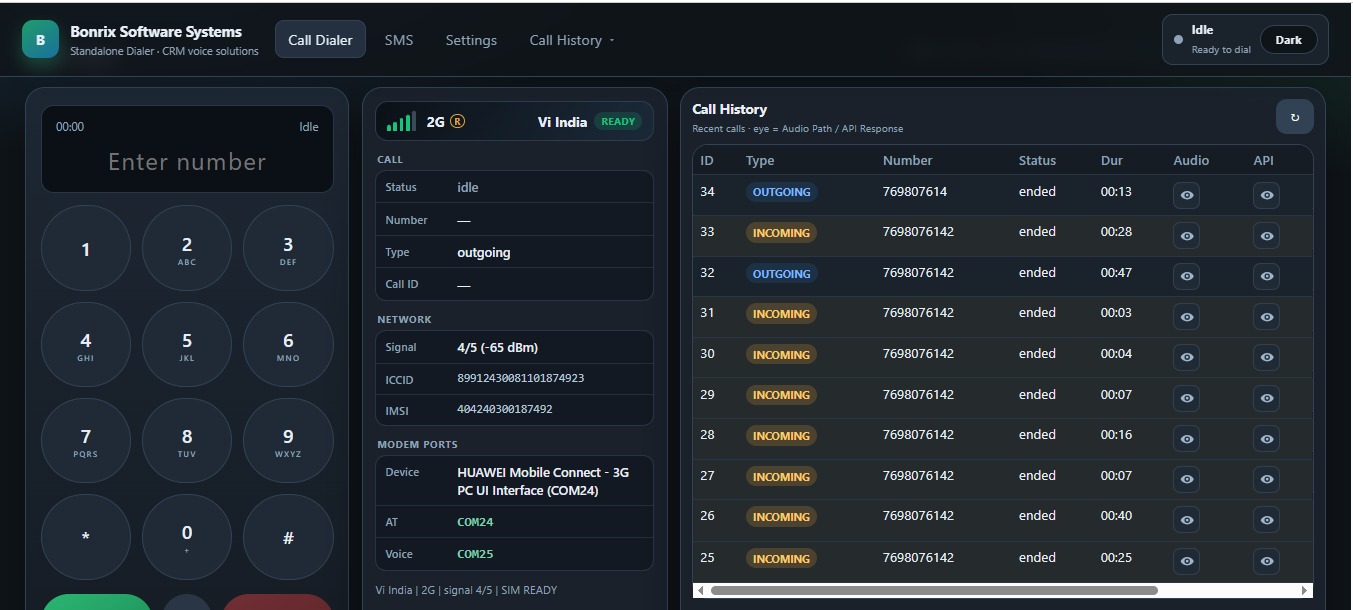This screenshot has height=610, width=1353.
Task: Click the scrollbar right arrow in Call History
Action: (x=1304, y=590)
